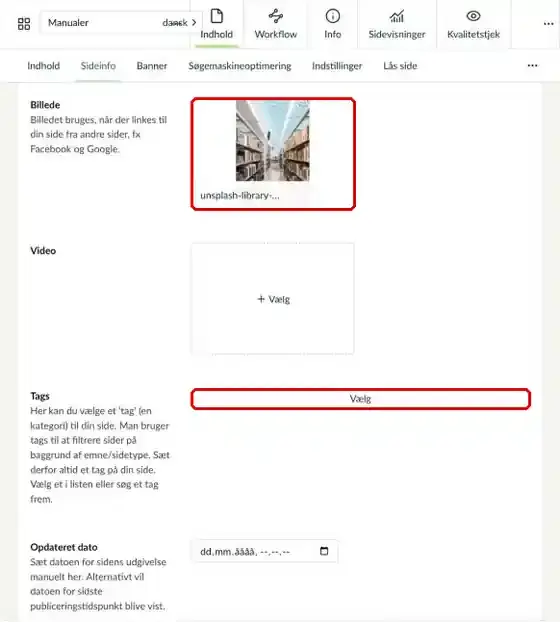560x622 pixels.
Task: Select the Sideinfo sub-tab
Action: point(98,66)
